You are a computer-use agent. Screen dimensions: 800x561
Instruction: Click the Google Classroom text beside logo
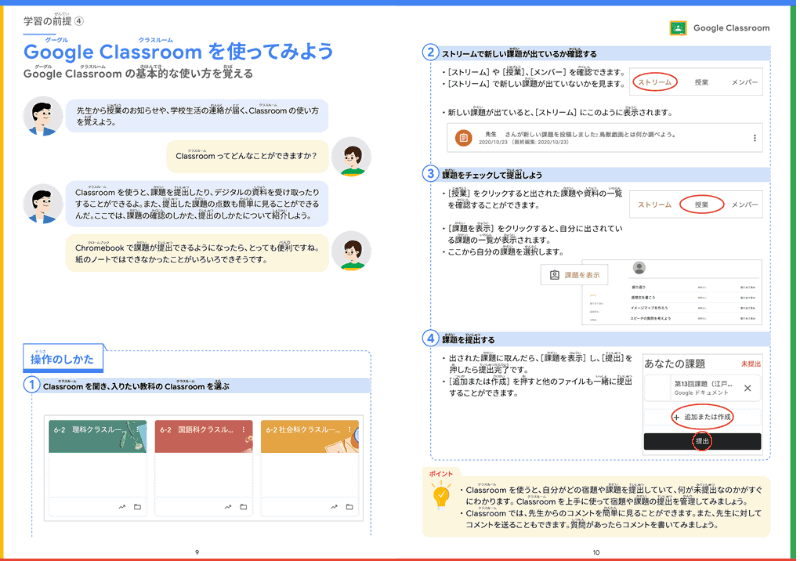point(731,28)
